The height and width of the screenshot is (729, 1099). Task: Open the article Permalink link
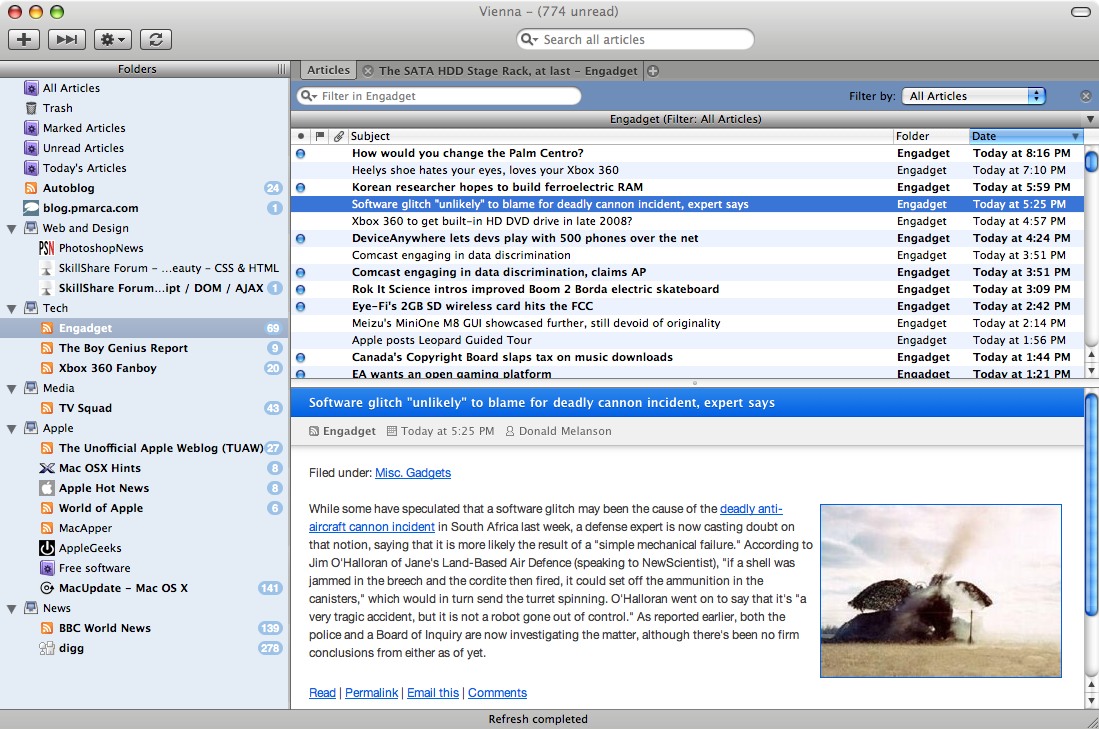click(x=371, y=693)
